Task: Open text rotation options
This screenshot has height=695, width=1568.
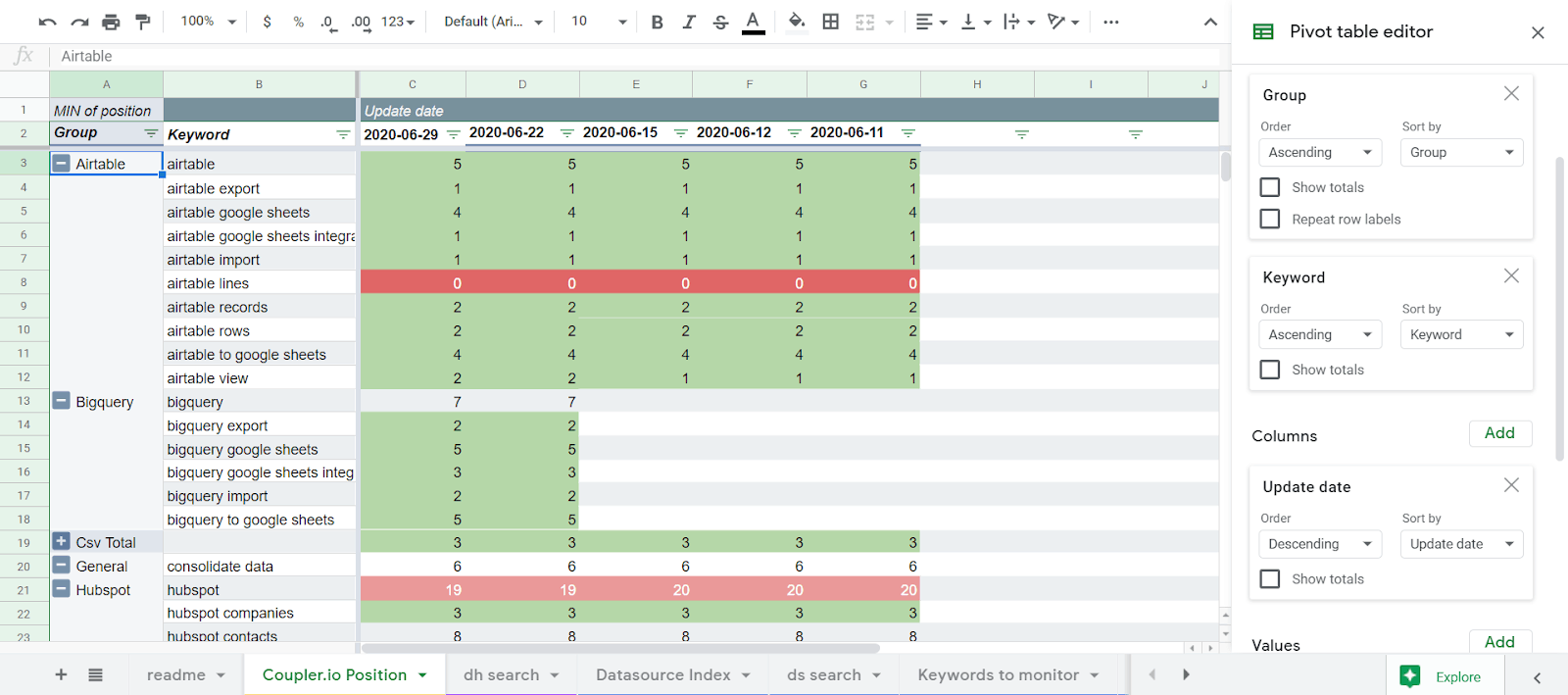Action: click(1062, 22)
